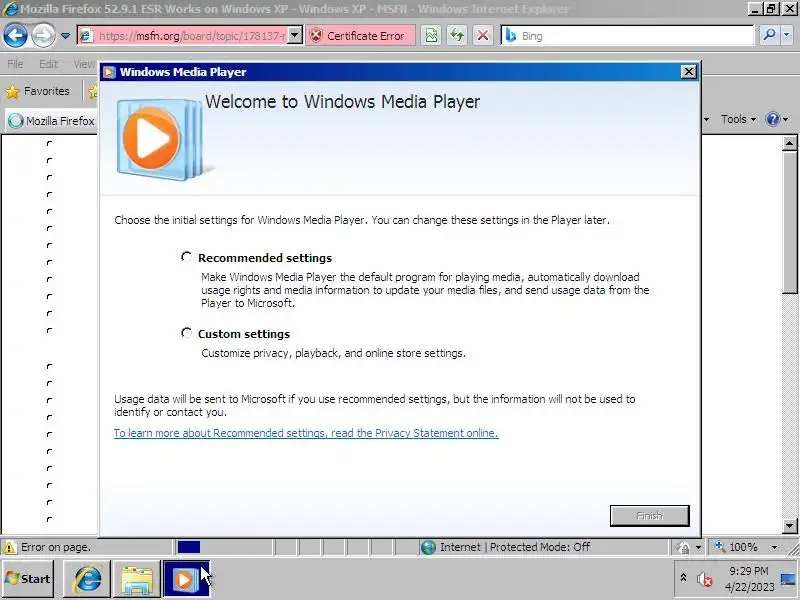Open the Tools menu in command bar

click(x=738, y=119)
